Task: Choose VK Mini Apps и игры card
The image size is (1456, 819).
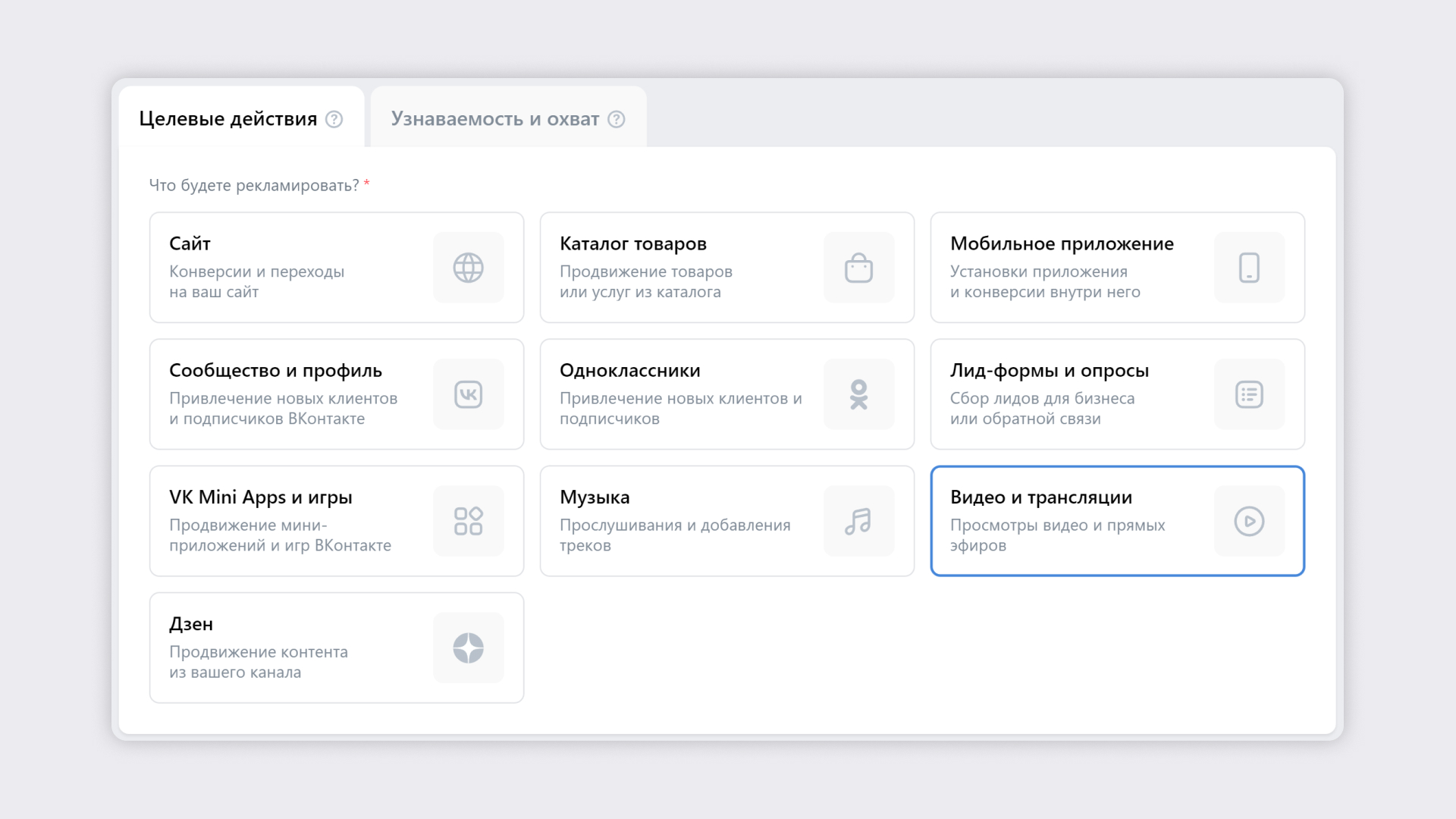Action: tap(337, 521)
